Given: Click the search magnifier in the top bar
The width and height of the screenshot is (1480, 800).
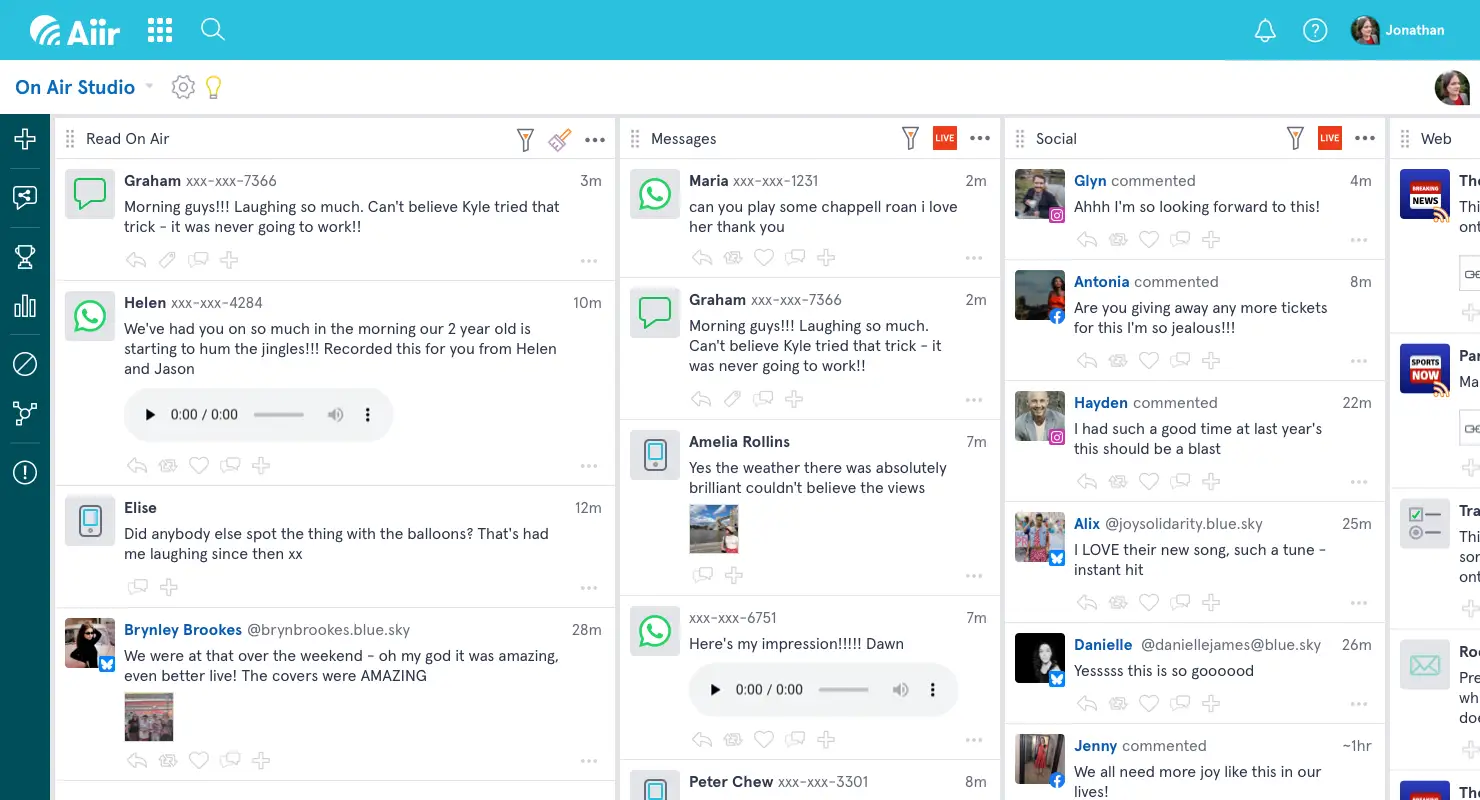Looking at the screenshot, I should [x=213, y=30].
